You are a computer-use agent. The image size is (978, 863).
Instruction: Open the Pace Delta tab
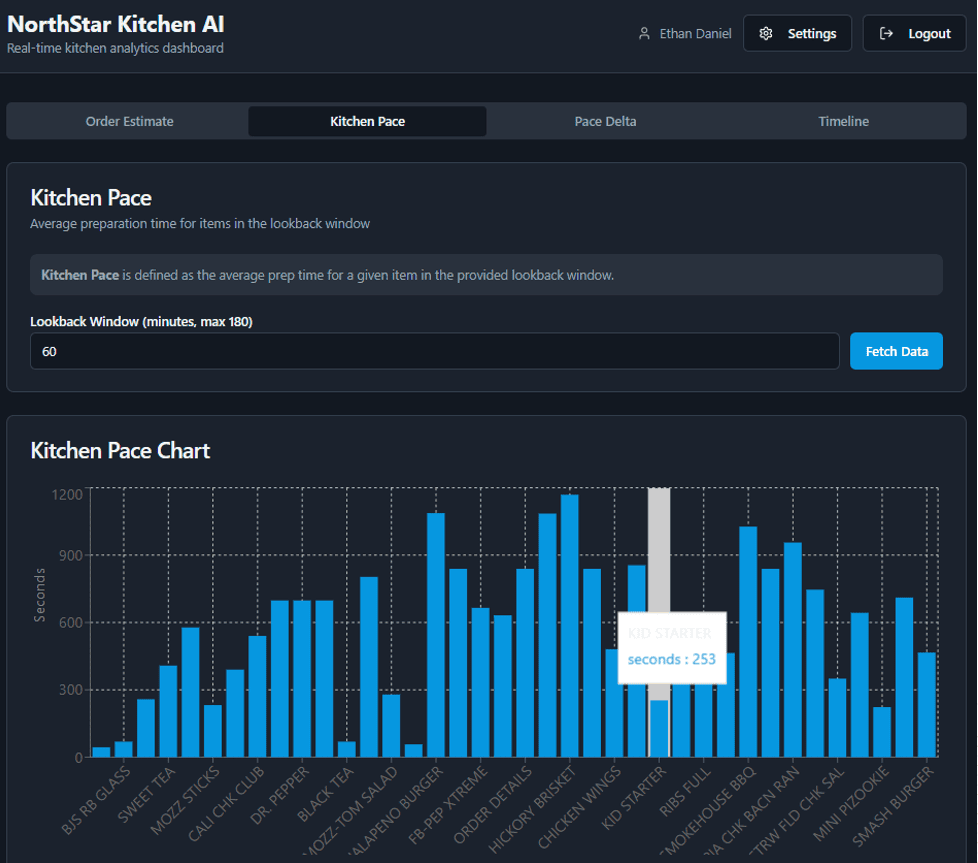[606, 122]
